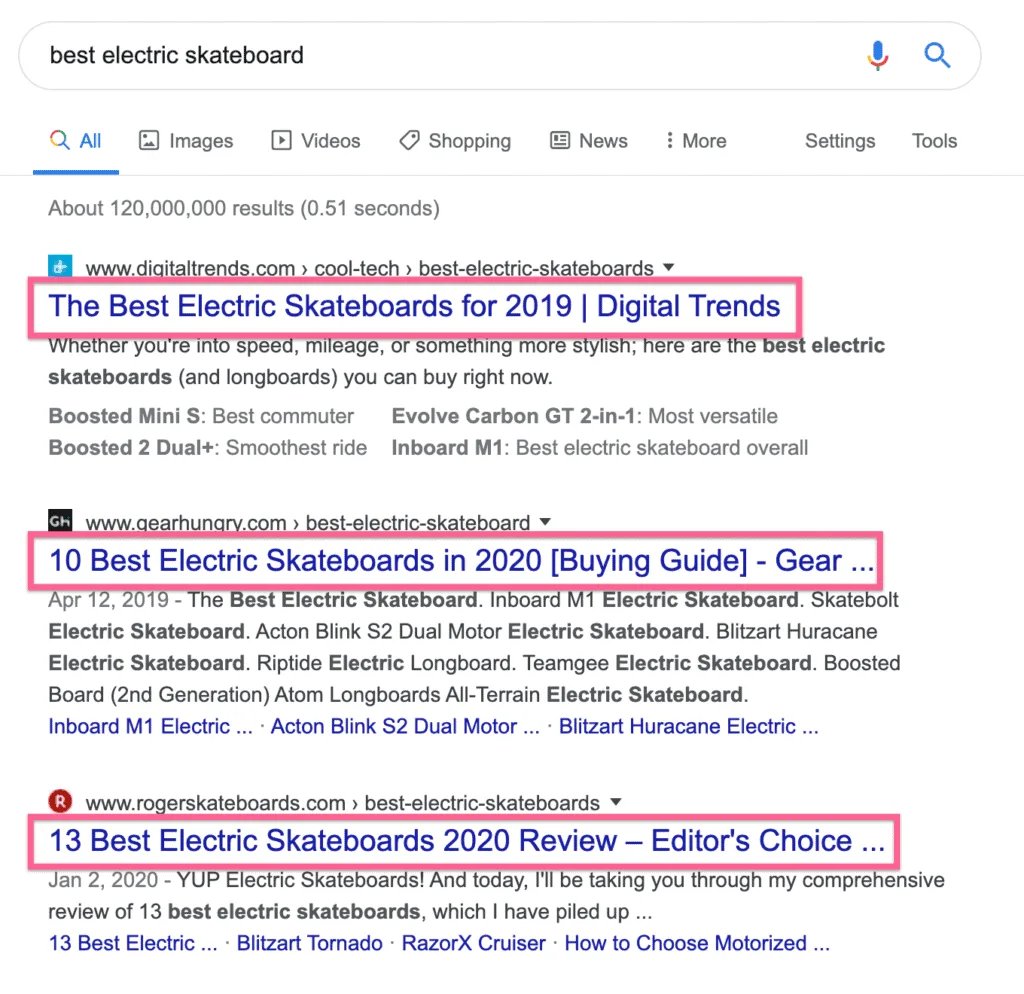The image size is (1024, 994).
Task: Open the Images search tab
Action: click(186, 141)
